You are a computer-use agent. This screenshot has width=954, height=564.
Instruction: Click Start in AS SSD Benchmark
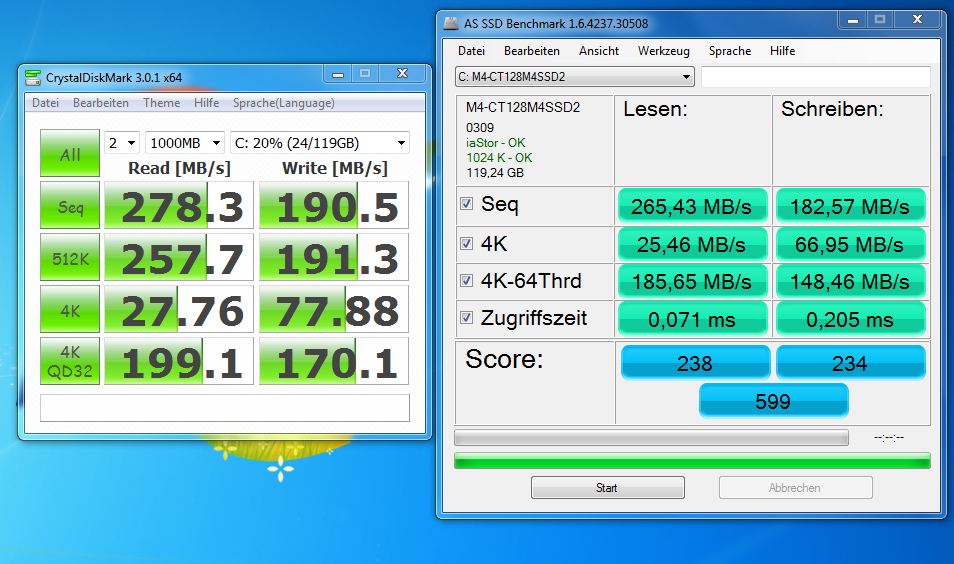[x=607, y=487]
